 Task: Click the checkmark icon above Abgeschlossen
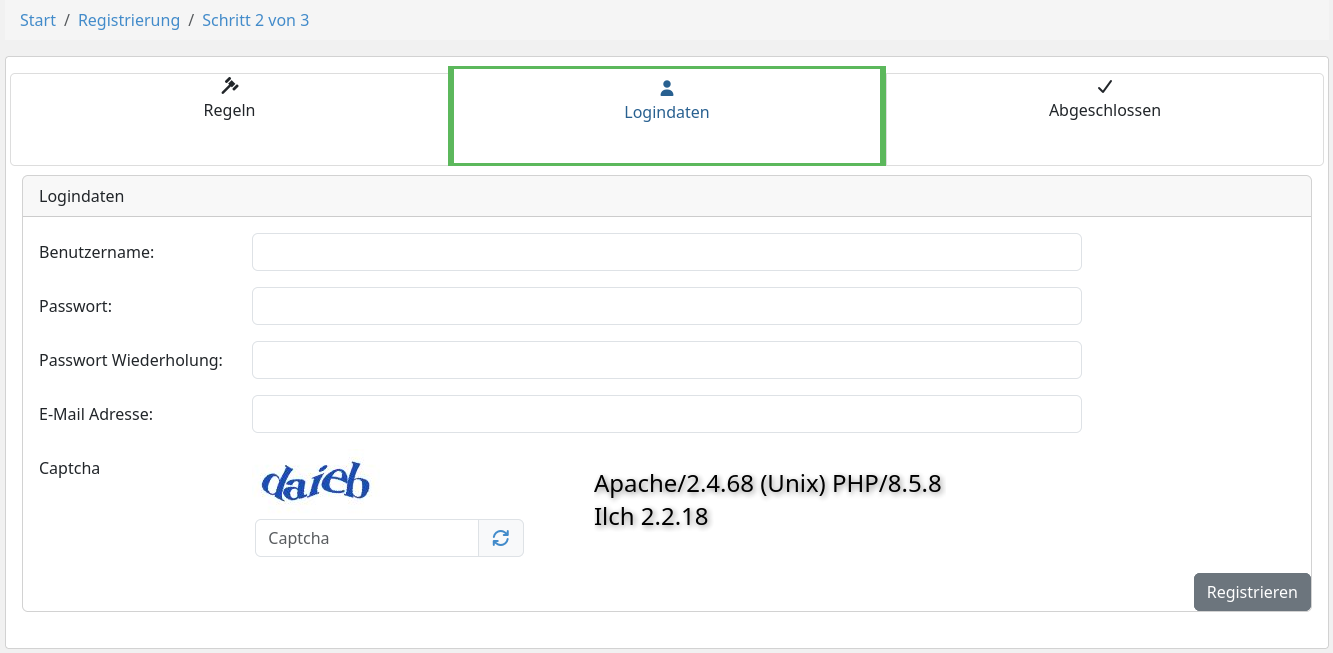tap(1105, 86)
